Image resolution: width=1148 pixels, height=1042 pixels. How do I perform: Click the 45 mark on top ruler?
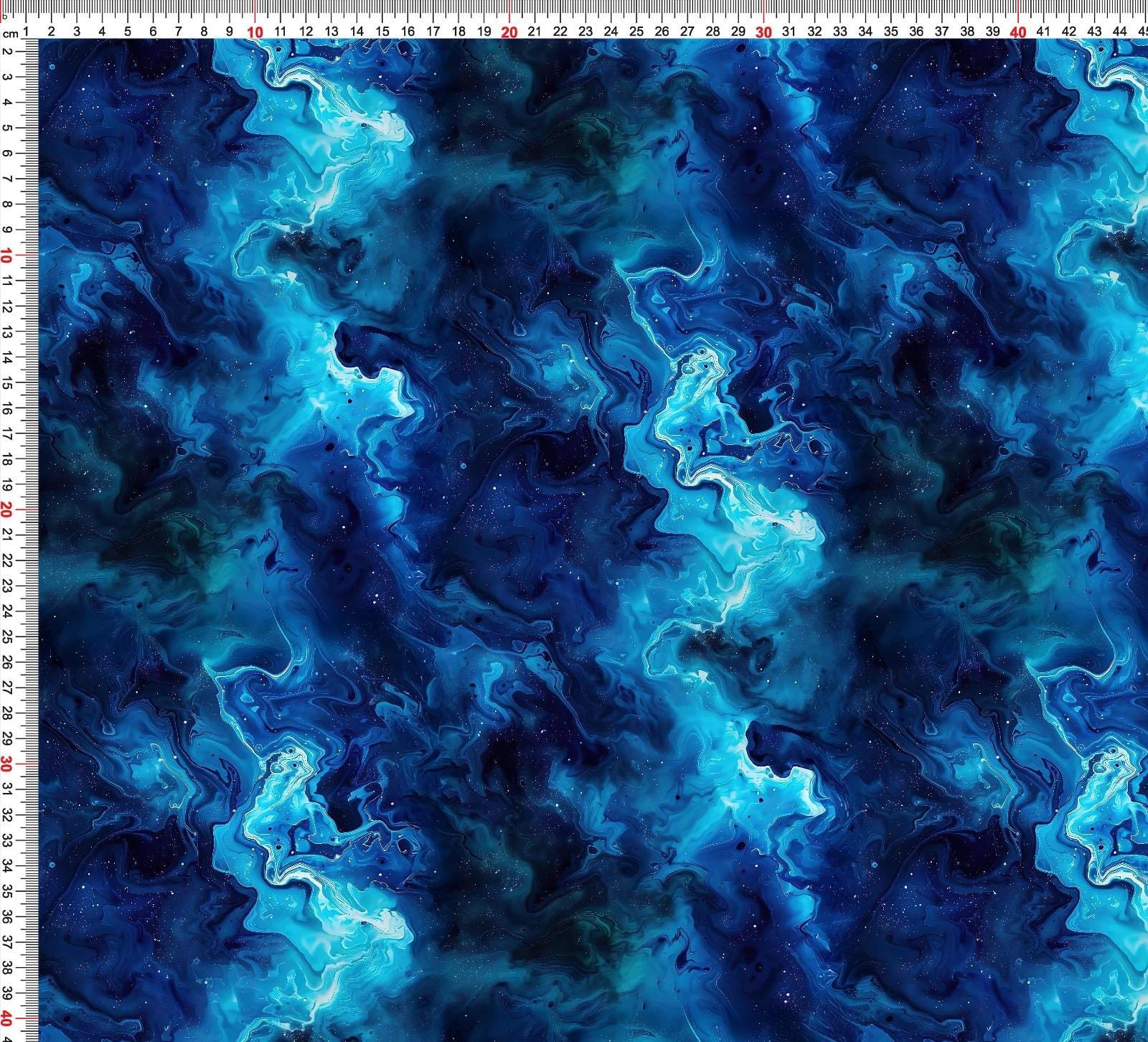click(x=1142, y=32)
